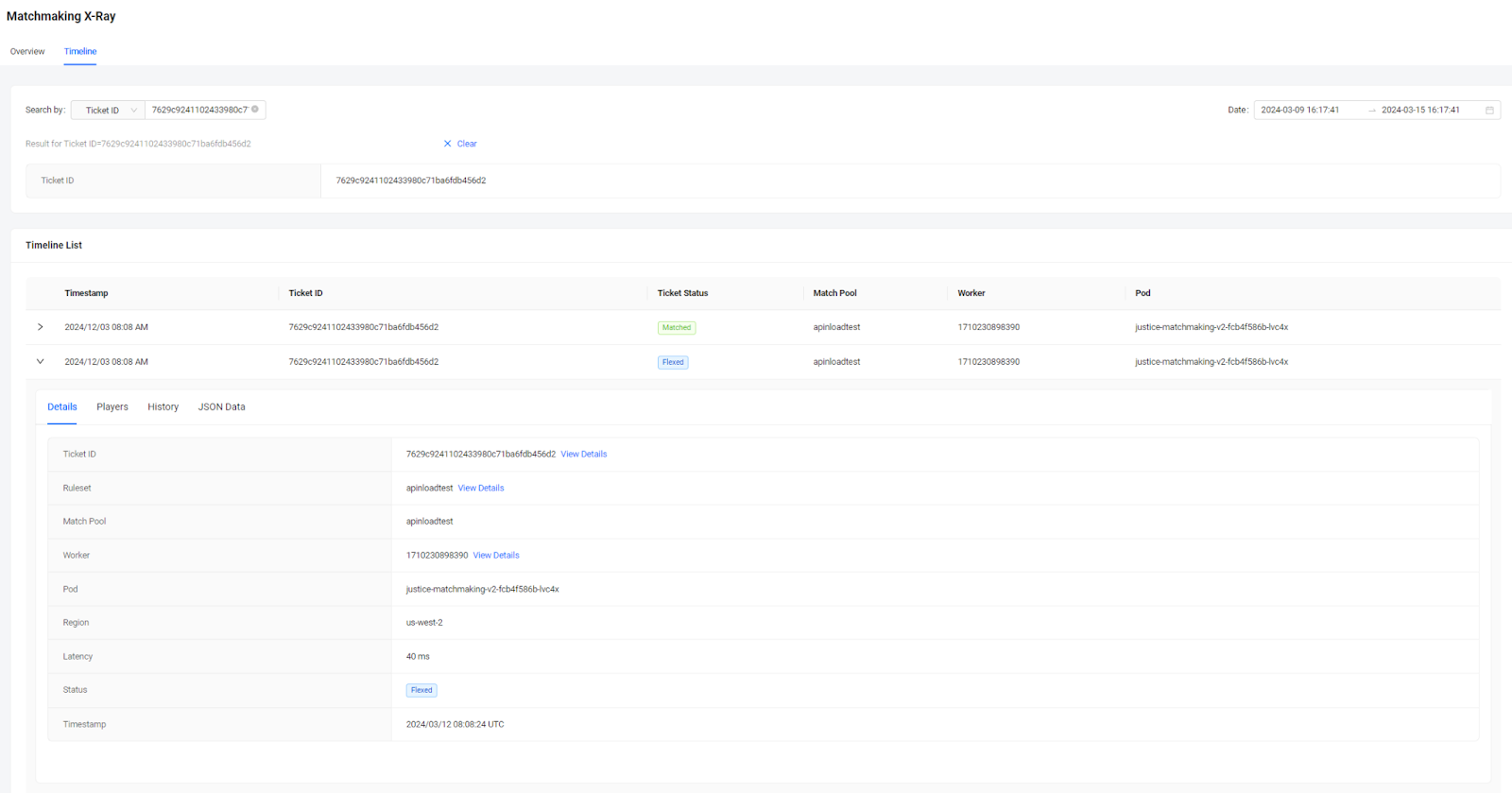
Task: Click the Match Pool column header
Action: 835,294
